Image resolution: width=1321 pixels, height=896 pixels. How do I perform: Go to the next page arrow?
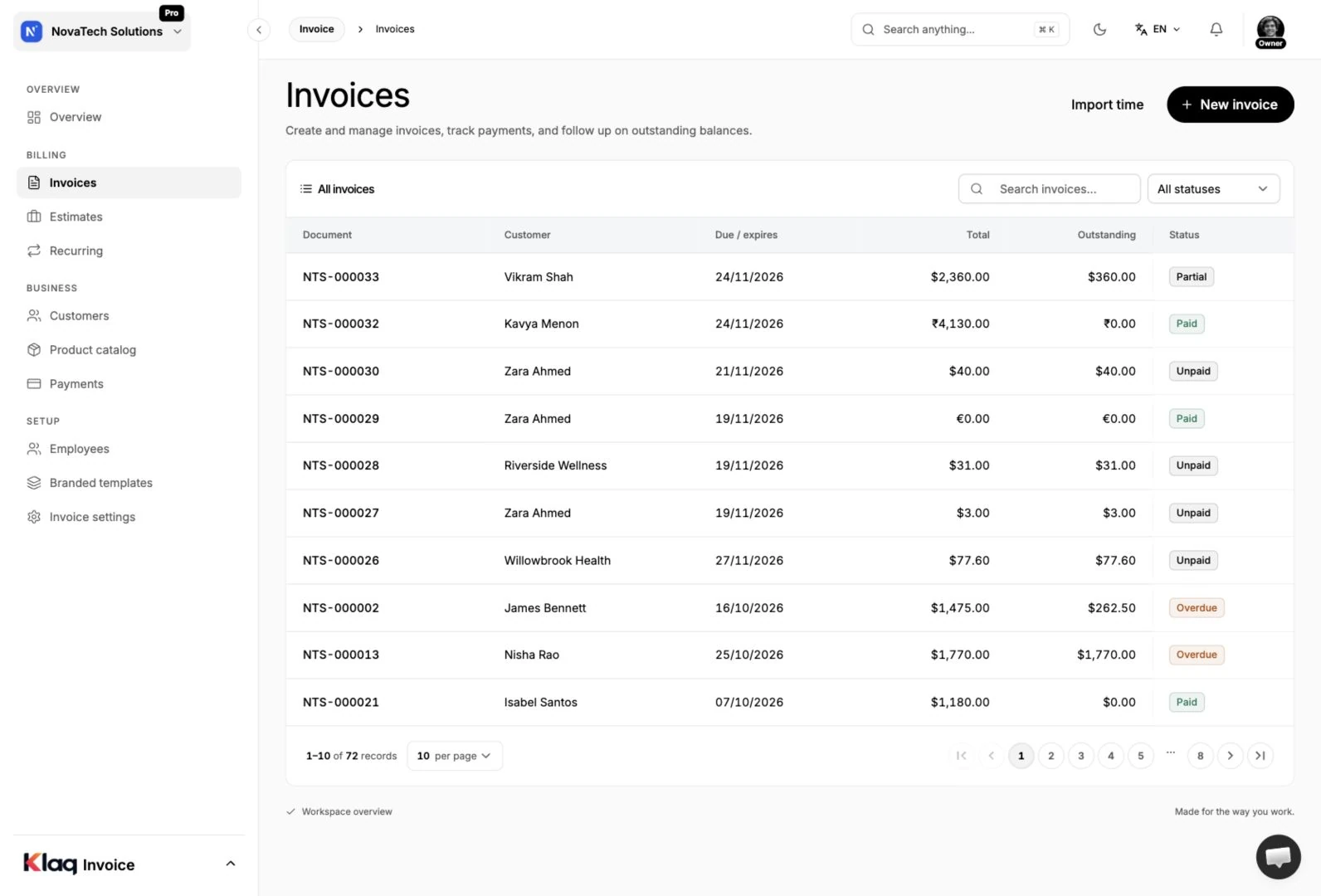(1230, 756)
